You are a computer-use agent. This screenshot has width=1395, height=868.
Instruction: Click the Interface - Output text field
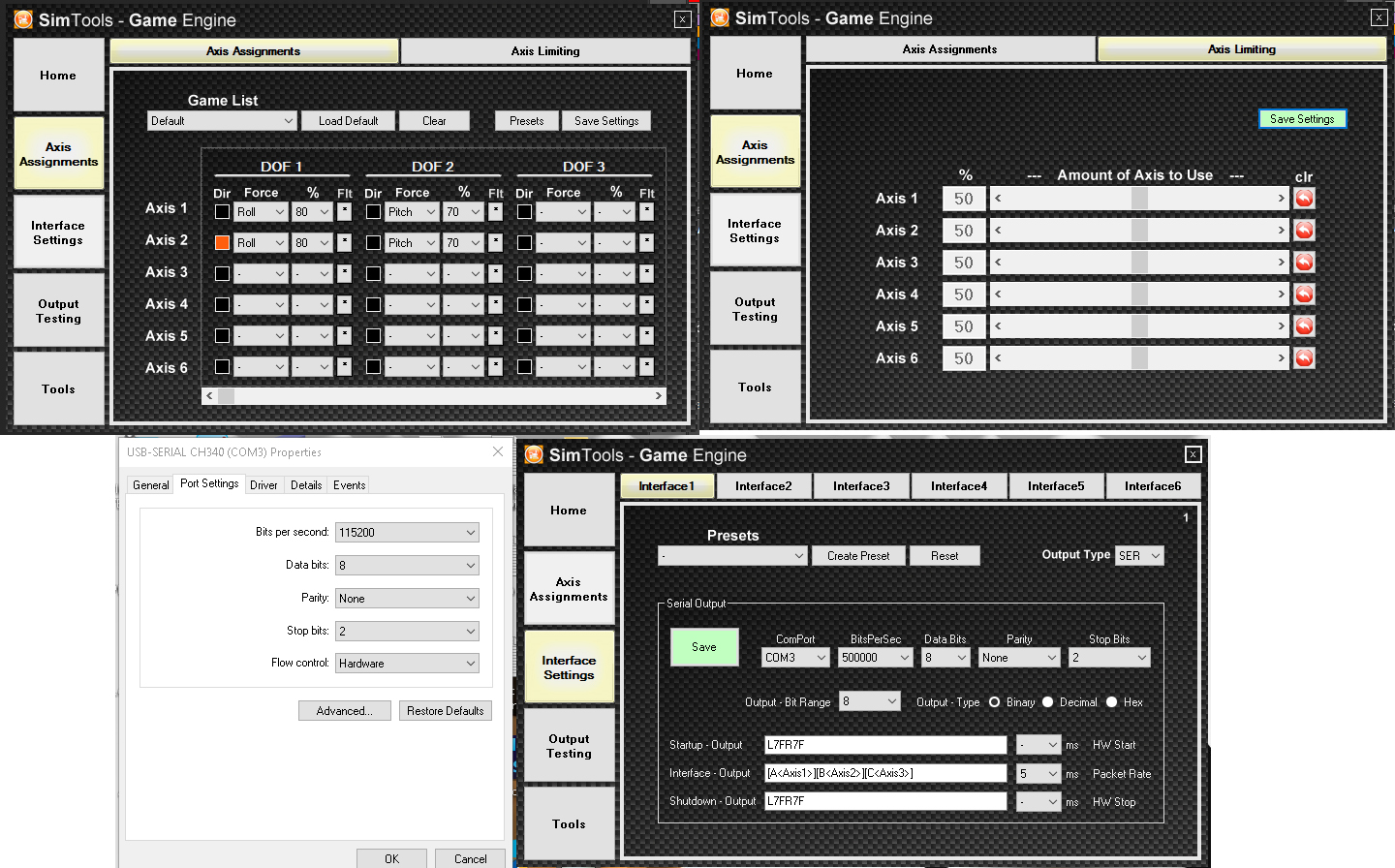885,773
